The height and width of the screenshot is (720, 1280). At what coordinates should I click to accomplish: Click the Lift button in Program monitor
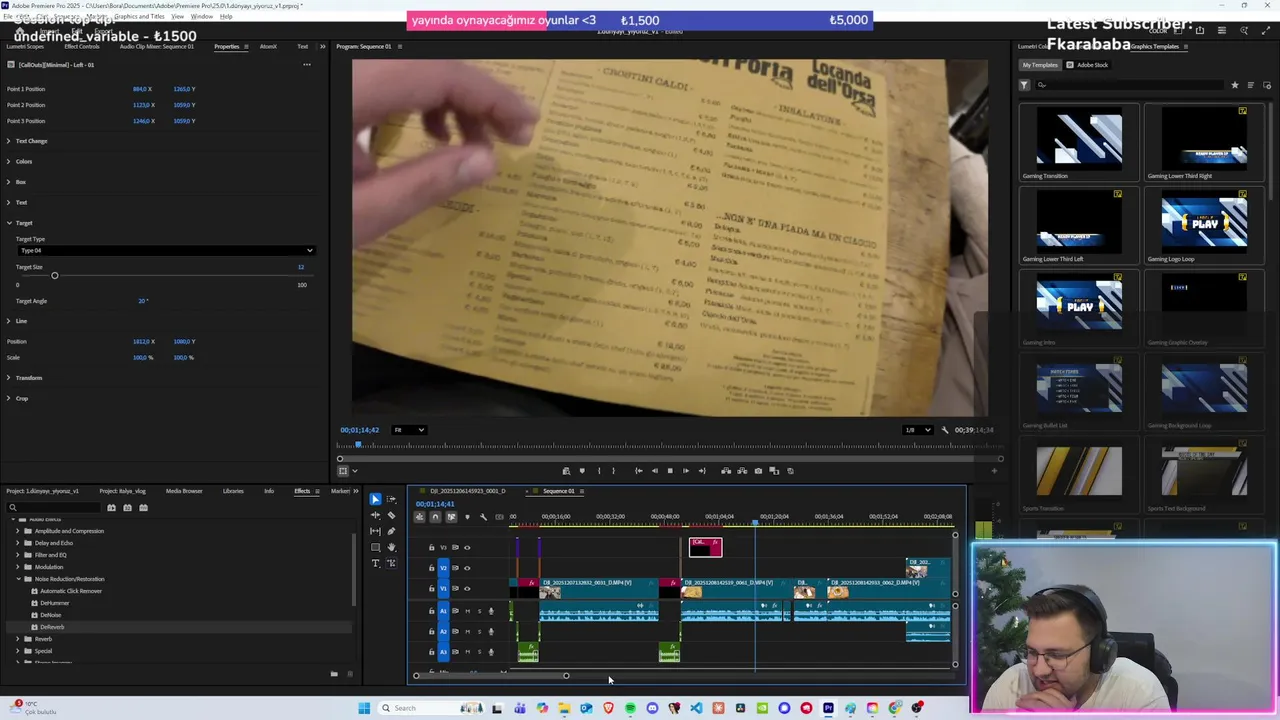click(x=726, y=471)
